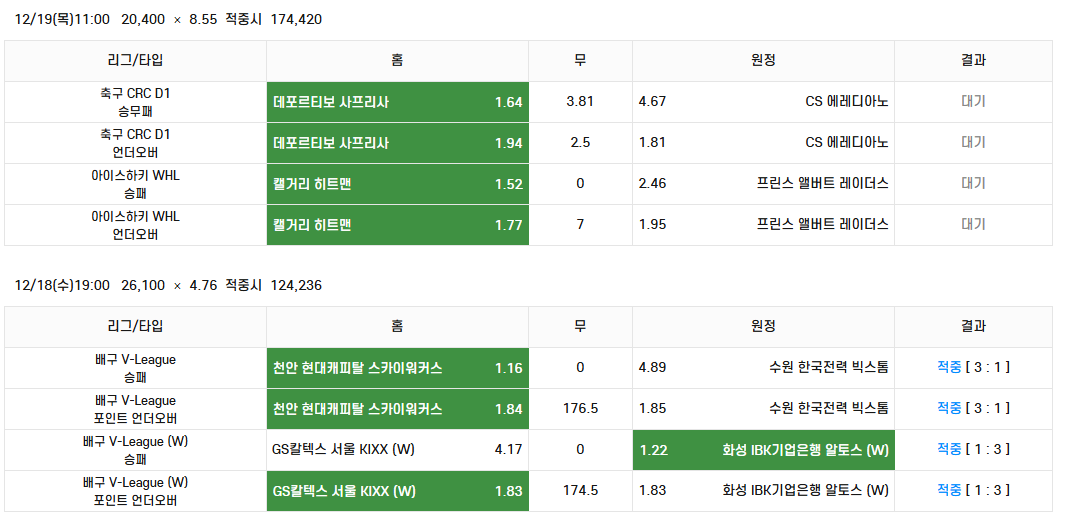Select 데포르티보 사프리사 home win odds 1.64
Screen dimensions: 1066x517
click(x=398, y=102)
